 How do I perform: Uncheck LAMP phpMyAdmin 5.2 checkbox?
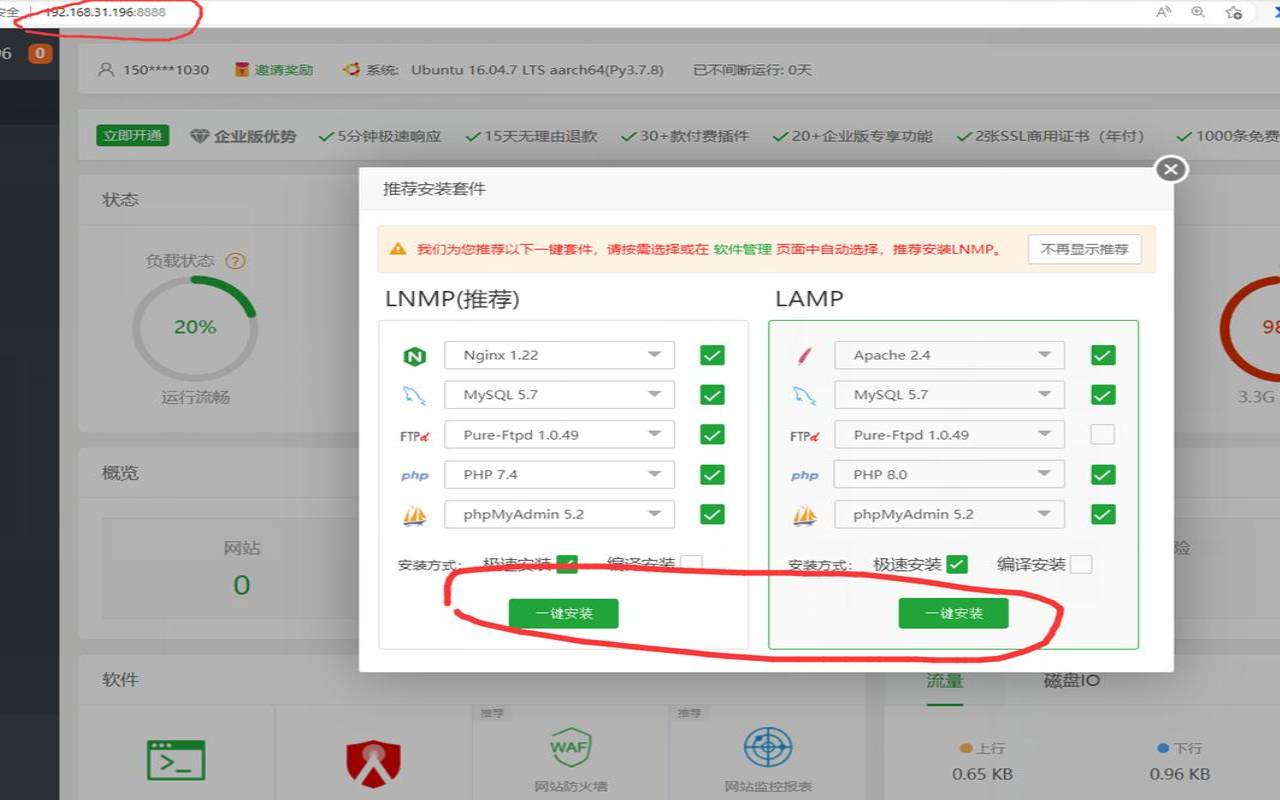point(1102,514)
